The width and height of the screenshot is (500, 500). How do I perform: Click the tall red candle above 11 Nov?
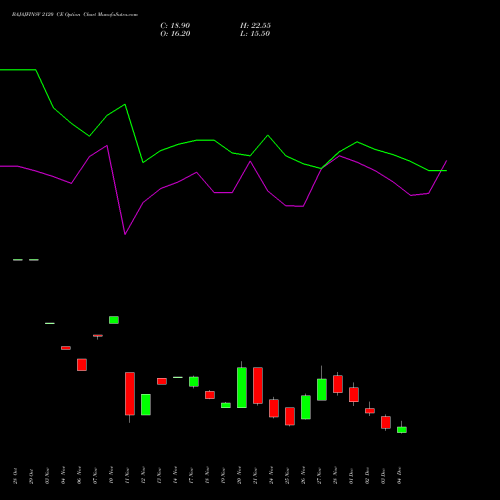[x=130, y=394]
